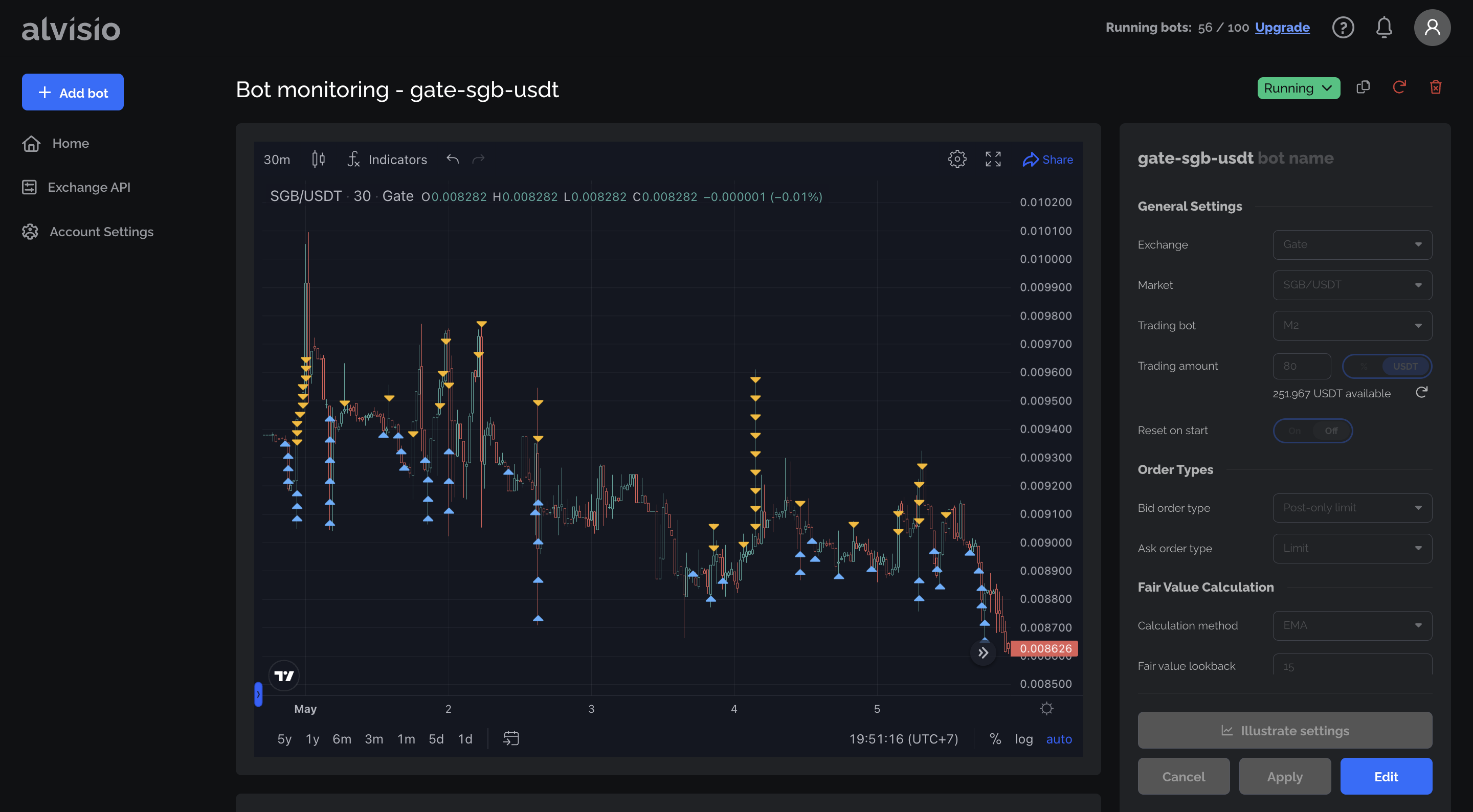This screenshot has height=812, width=1473.
Task: Open the candlestick chart style icon
Action: [x=319, y=159]
